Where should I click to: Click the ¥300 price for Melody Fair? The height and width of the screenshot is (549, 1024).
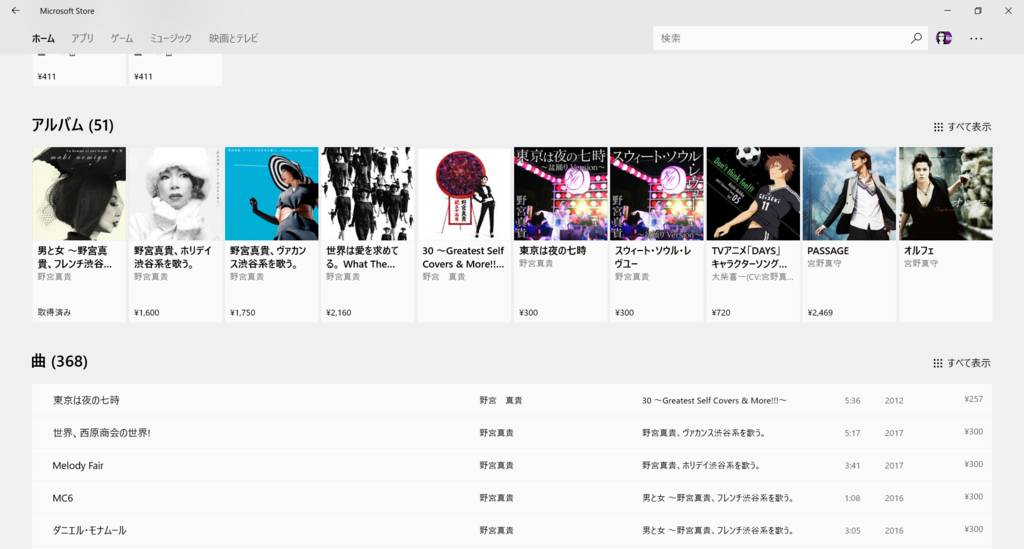click(974, 464)
